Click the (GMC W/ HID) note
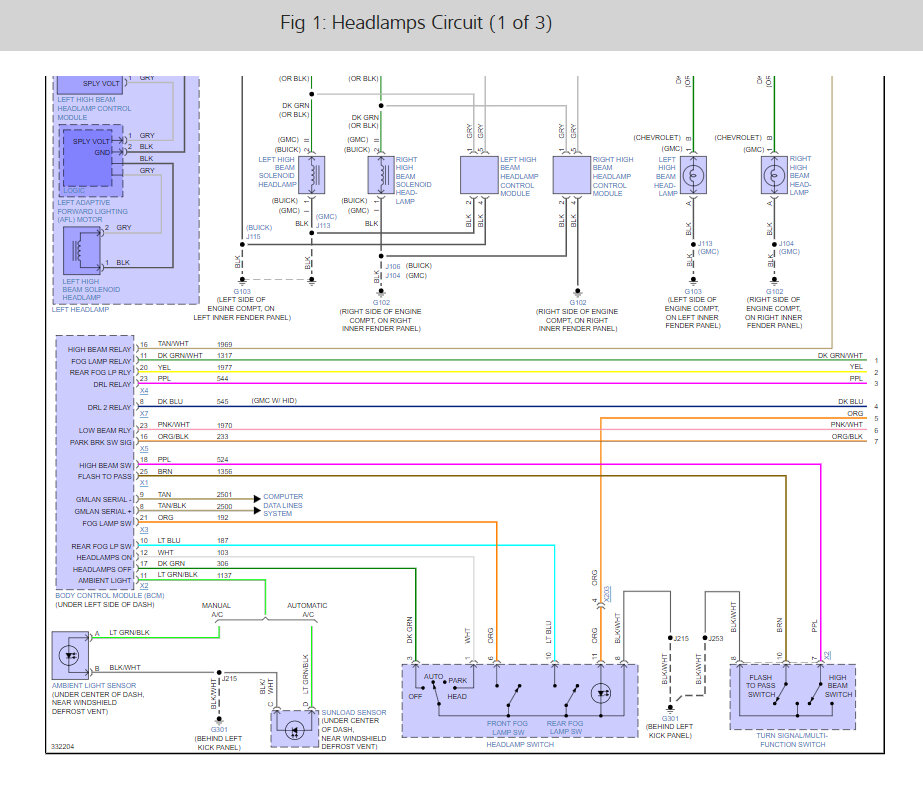 click(x=274, y=401)
